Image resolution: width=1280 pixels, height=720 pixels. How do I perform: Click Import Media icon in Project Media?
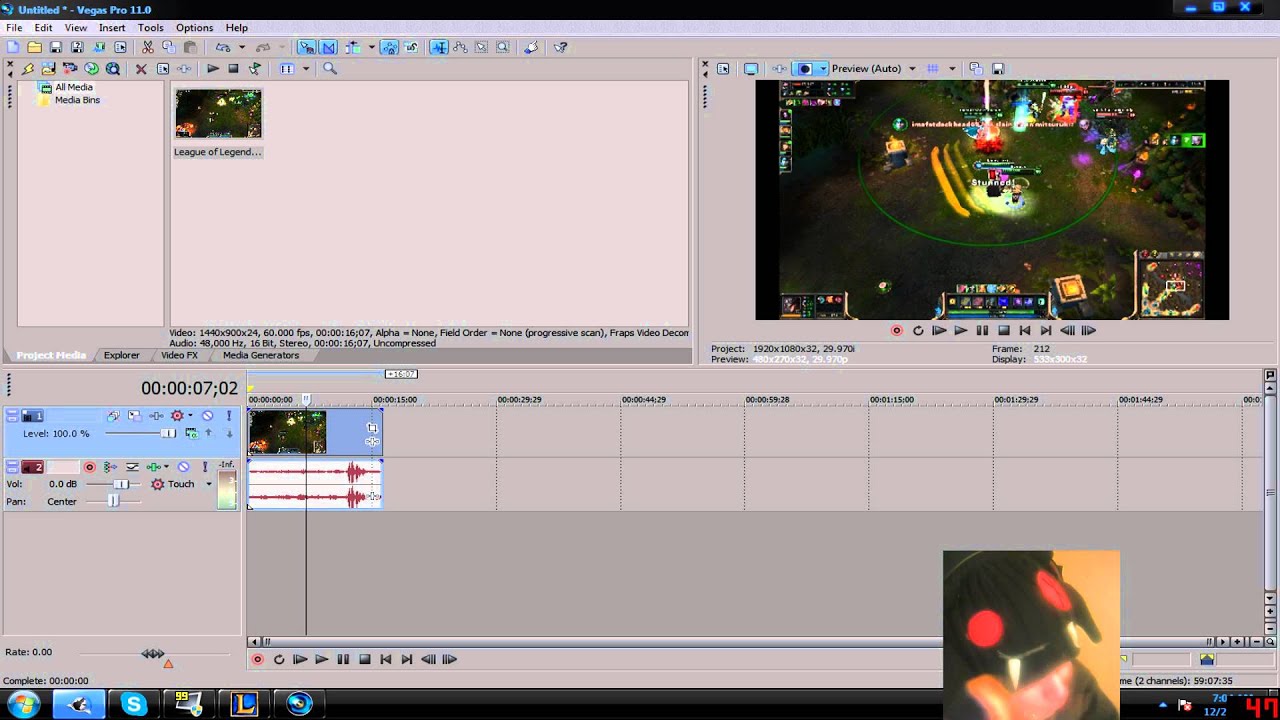pos(48,69)
